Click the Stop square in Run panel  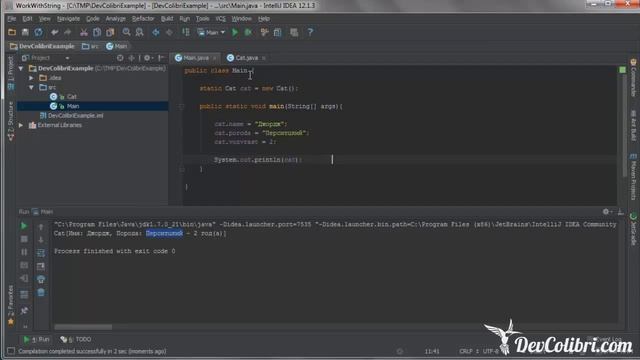click(24, 239)
